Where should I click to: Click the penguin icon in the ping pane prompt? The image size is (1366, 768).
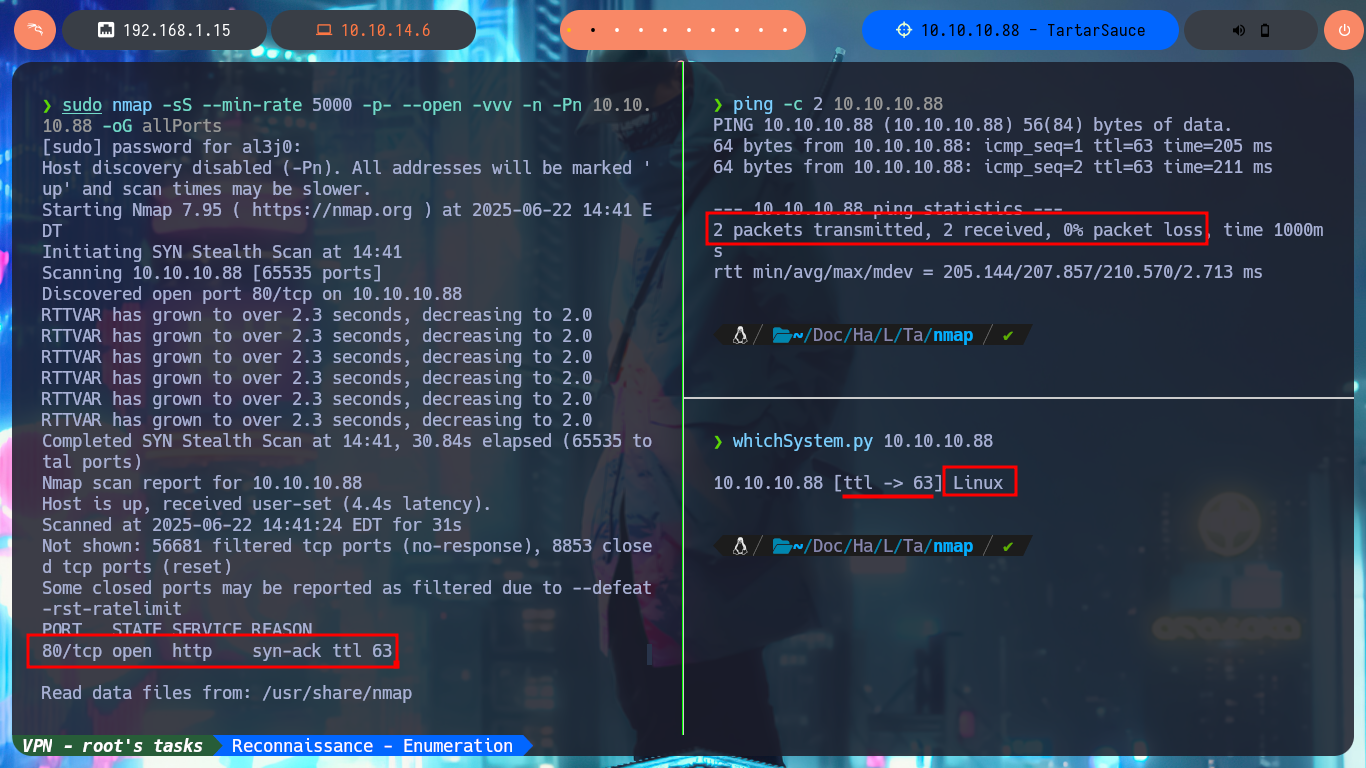[x=740, y=335]
